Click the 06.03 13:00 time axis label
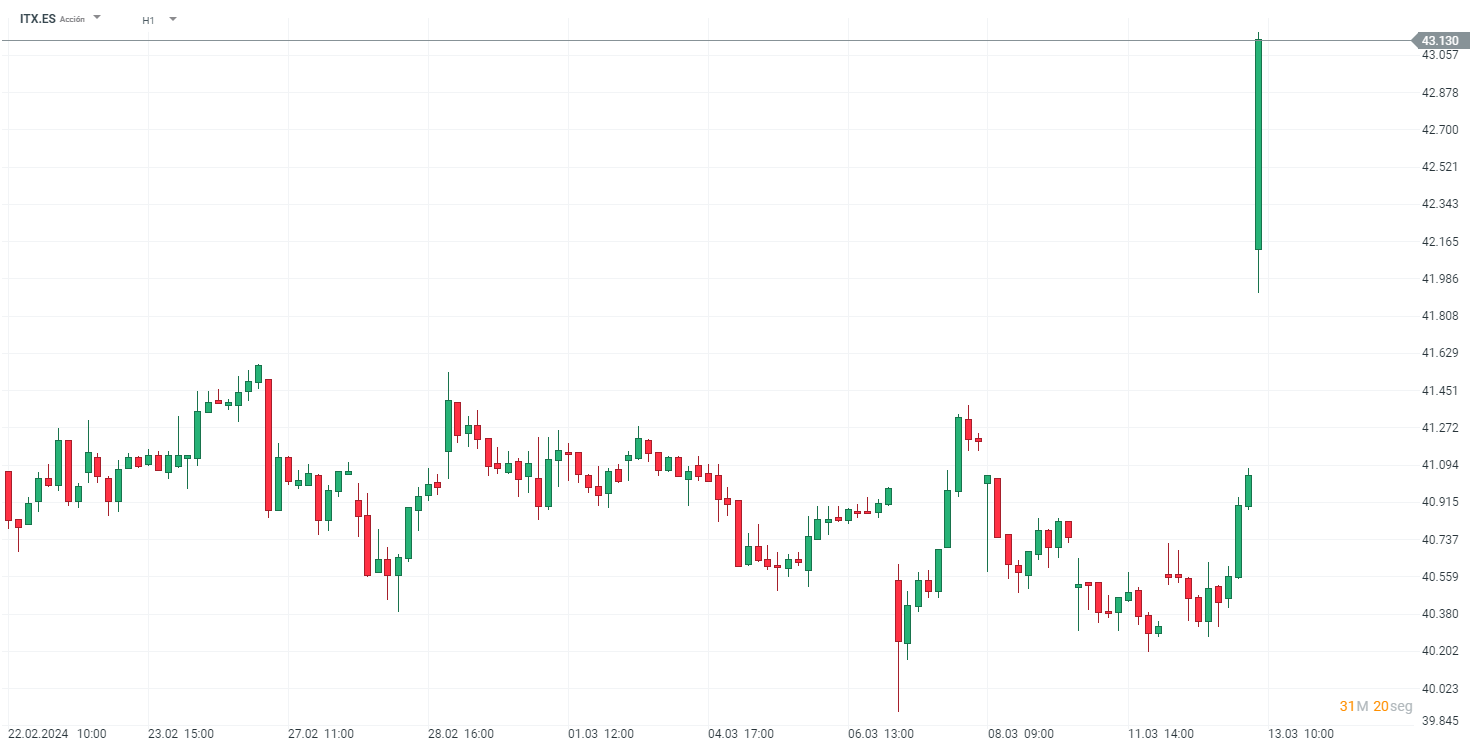The width and height of the screenshot is (1482, 751). point(881,734)
